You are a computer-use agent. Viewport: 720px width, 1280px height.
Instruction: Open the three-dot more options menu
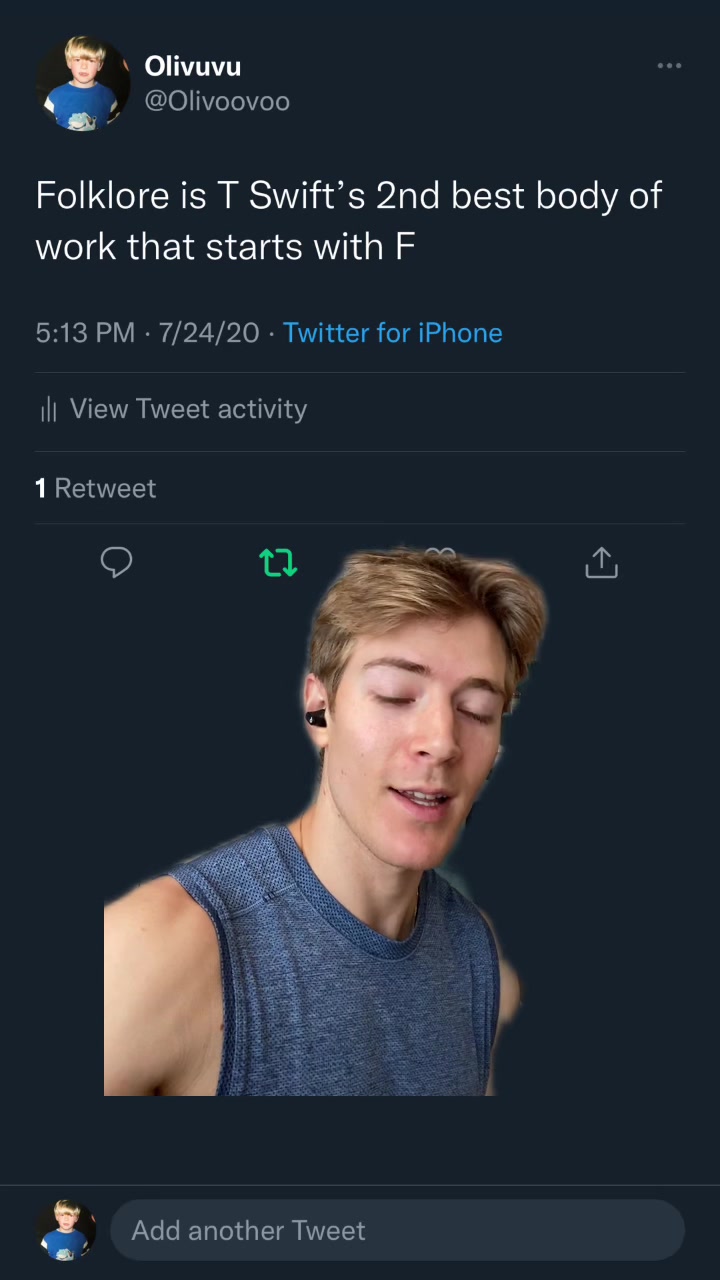(x=669, y=66)
